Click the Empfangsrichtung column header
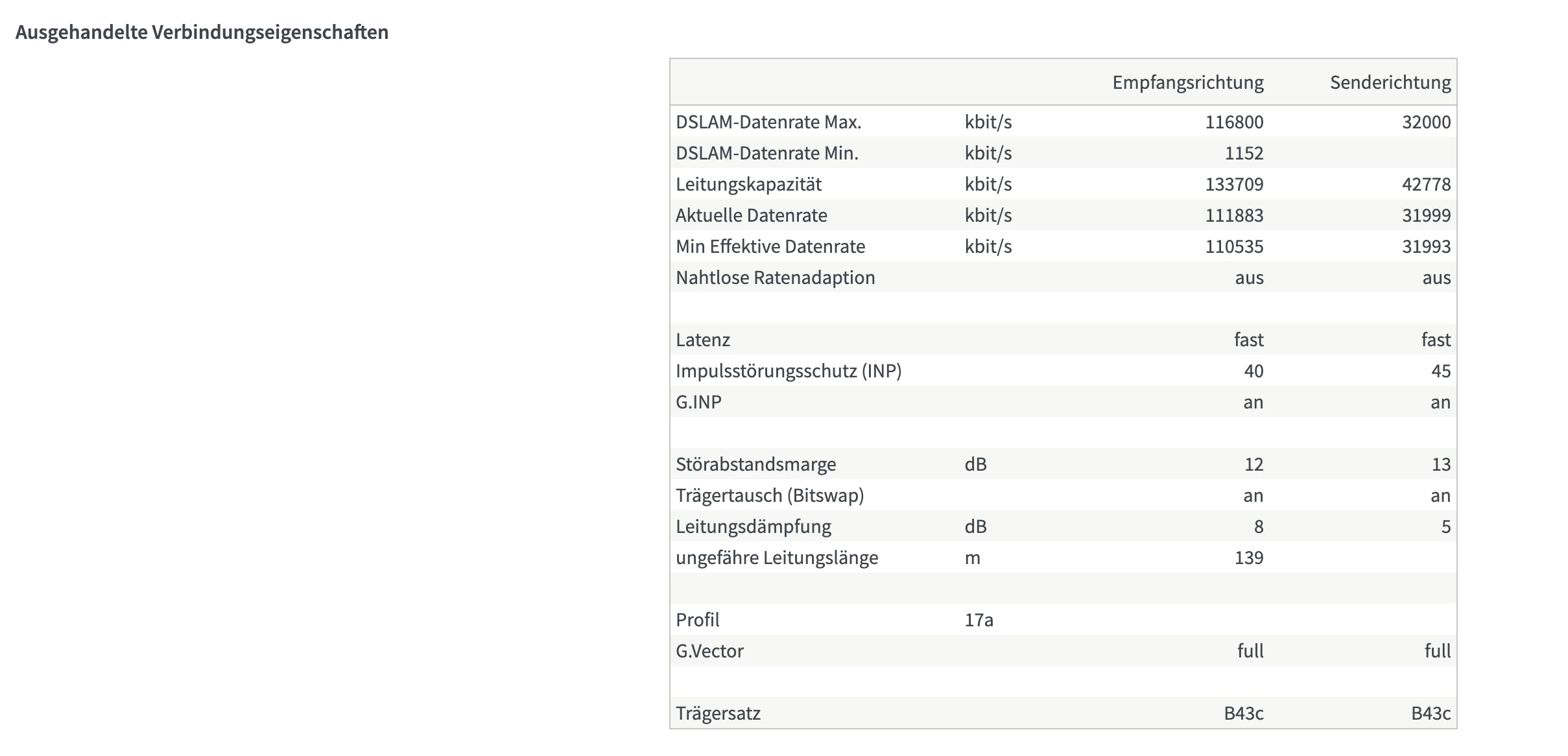The height and width of the screenshot is (756, 1568). [x=1187, y=82]
